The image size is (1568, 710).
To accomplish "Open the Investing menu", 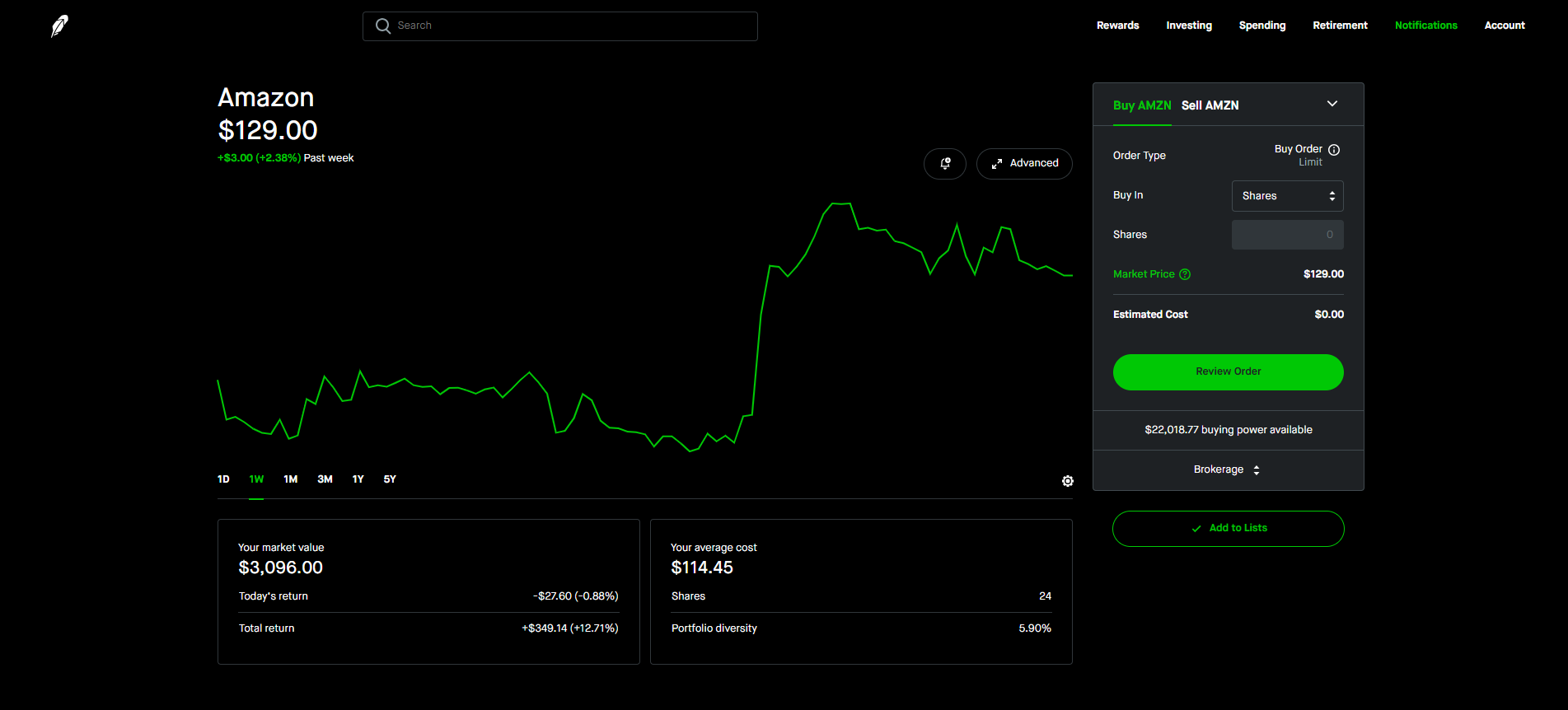I will [x=1189, y=26].
